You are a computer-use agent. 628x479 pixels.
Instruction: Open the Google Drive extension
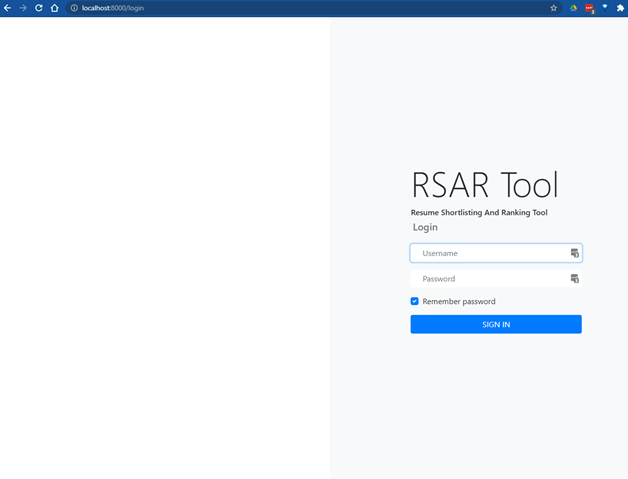coord(574,8)
